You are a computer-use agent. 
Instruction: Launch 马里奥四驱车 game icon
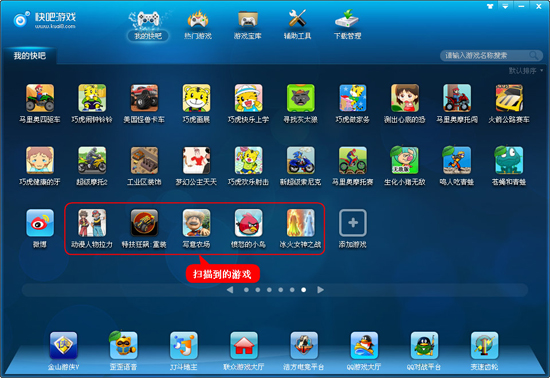tap(40, 98)
